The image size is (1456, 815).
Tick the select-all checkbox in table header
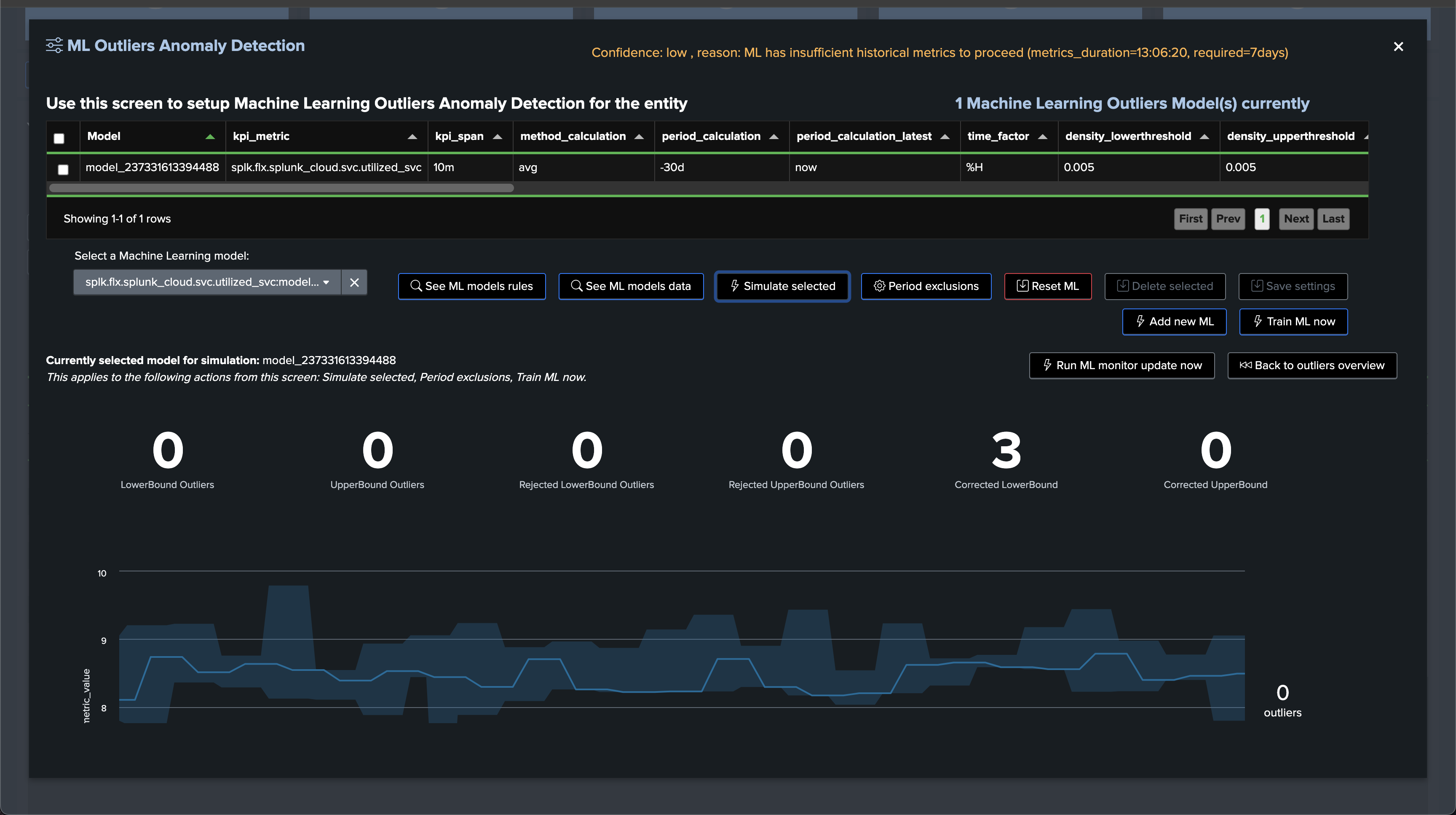[x=59, y=138]
